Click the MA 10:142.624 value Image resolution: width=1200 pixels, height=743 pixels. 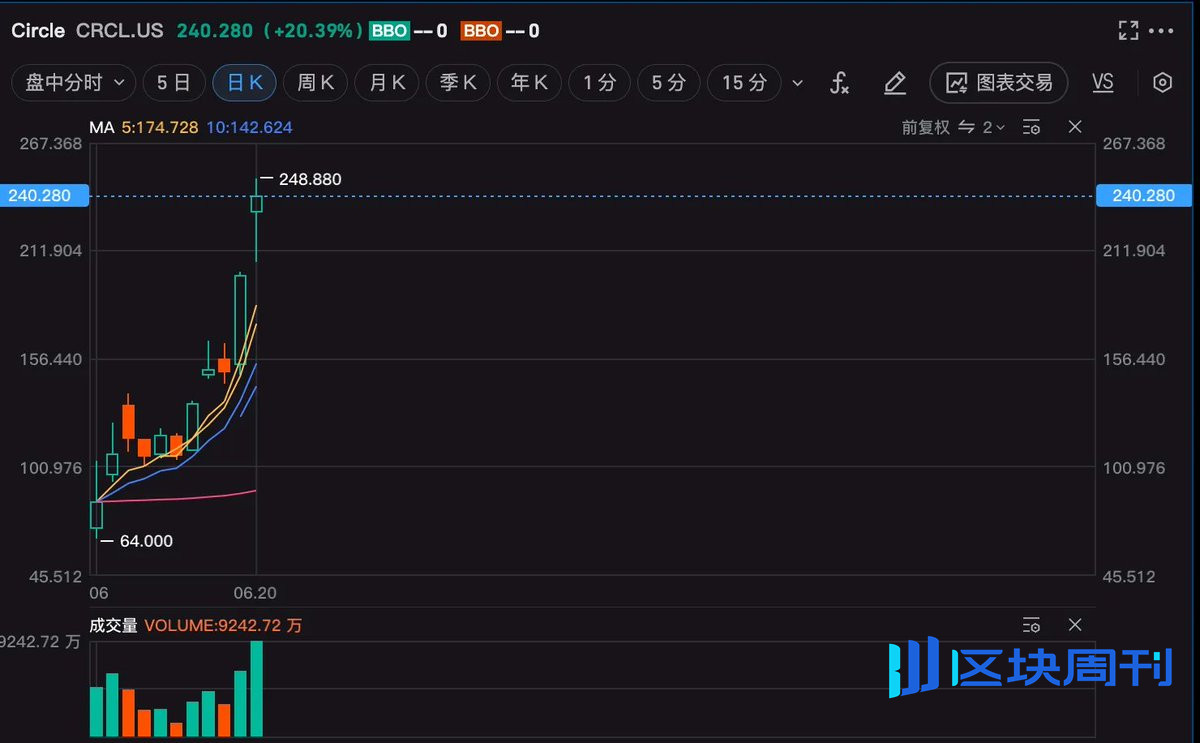click(x=249, y=127)
